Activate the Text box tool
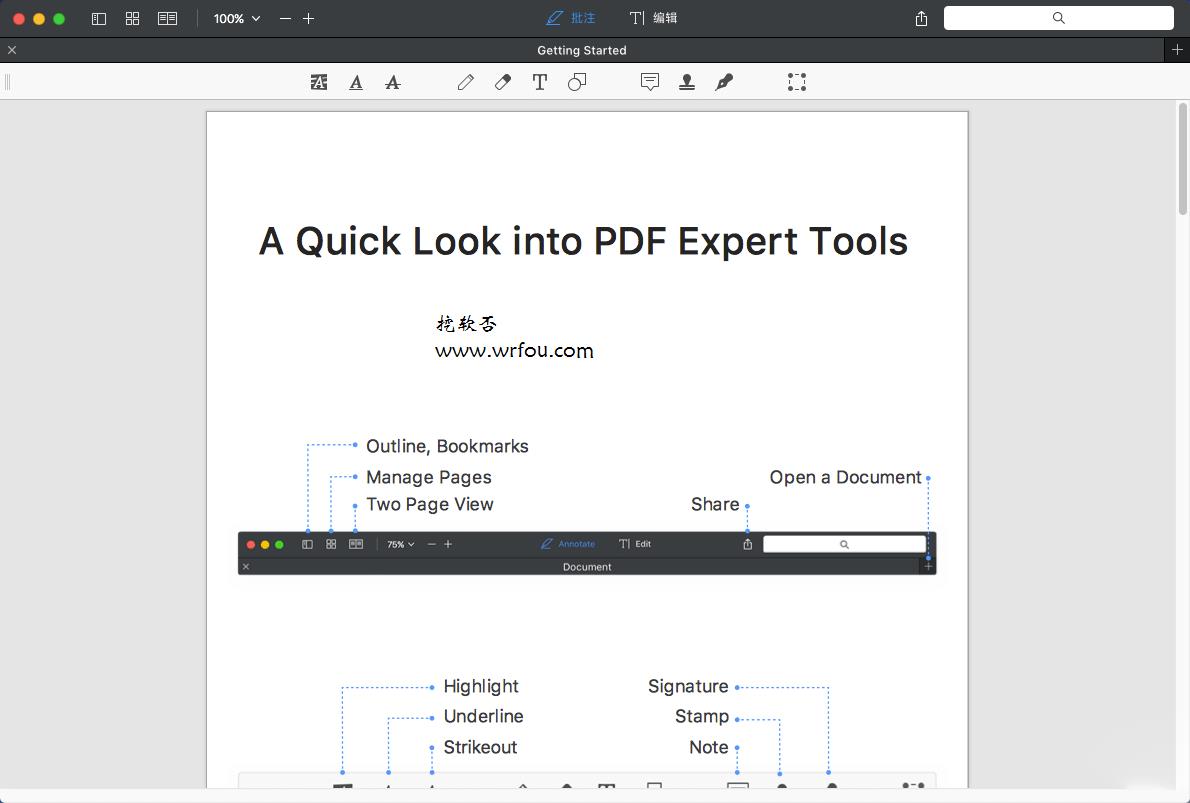 pyautogui.click(x=540, y=83)
